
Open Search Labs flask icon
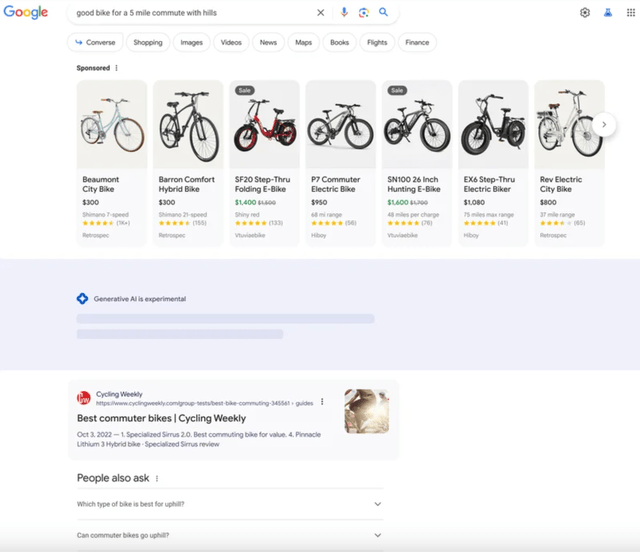[608, 13]
